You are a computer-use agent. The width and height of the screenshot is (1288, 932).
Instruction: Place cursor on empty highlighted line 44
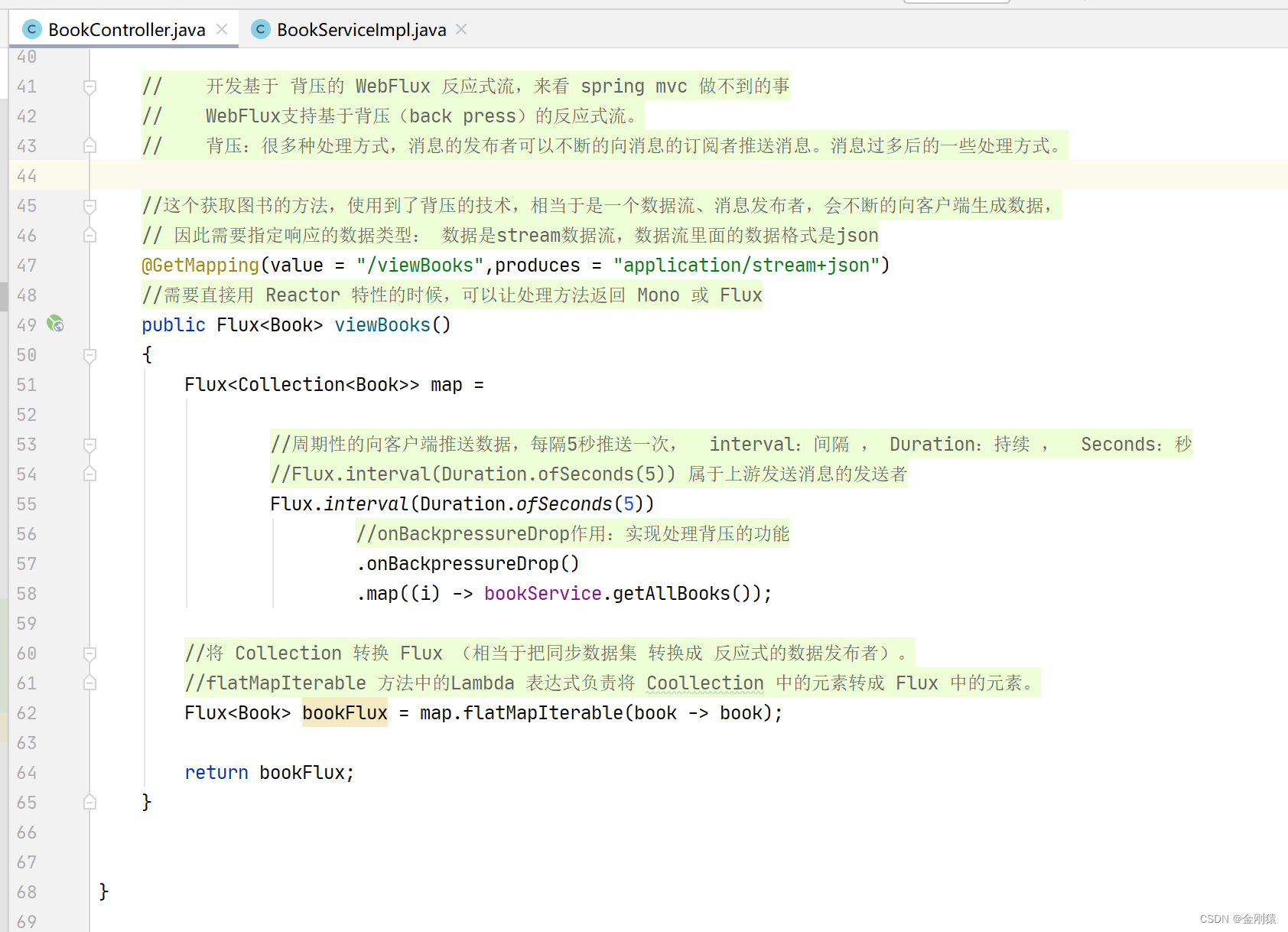click(688, 176)
